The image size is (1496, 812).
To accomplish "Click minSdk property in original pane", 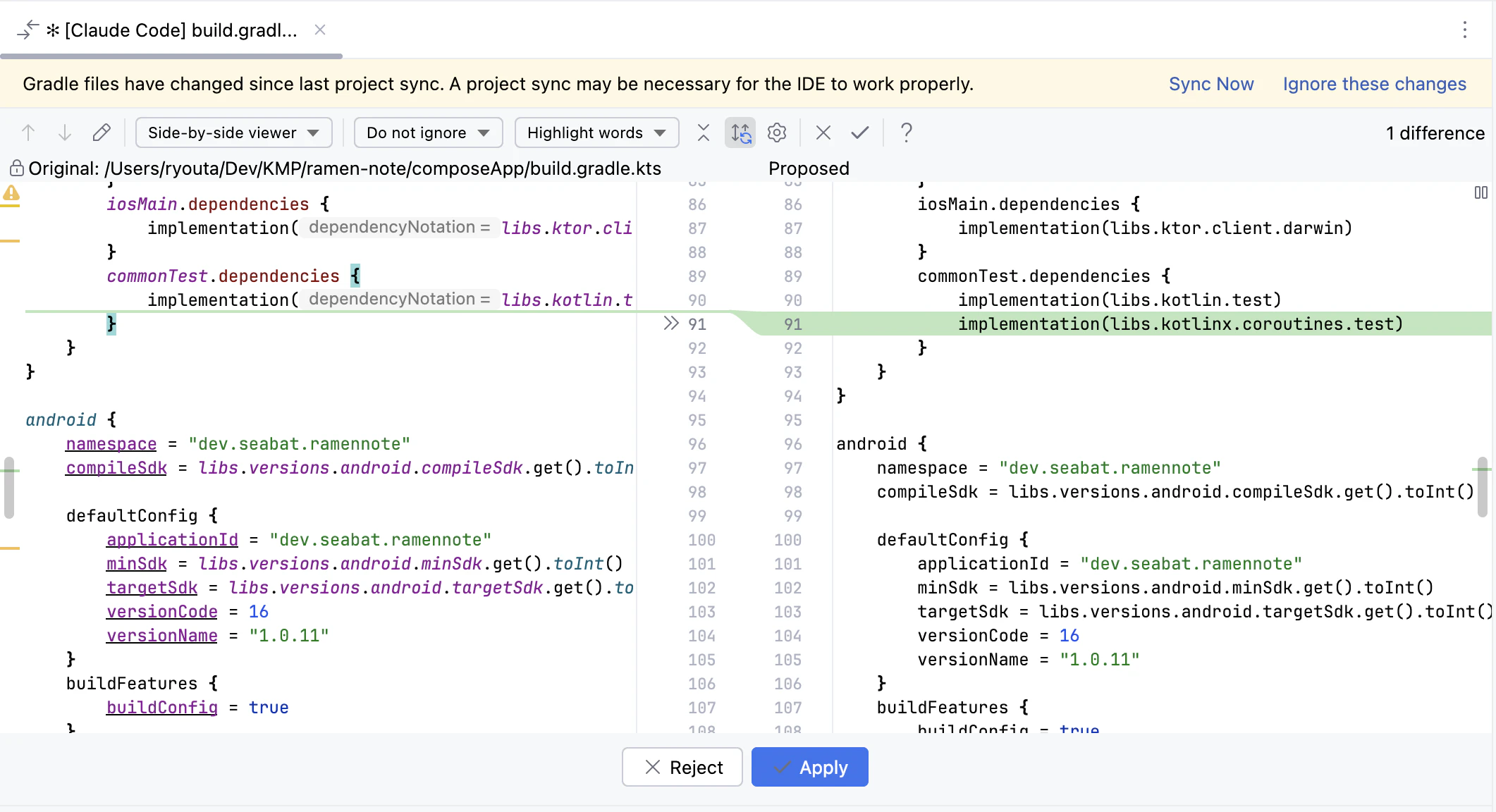I will 137,564.
